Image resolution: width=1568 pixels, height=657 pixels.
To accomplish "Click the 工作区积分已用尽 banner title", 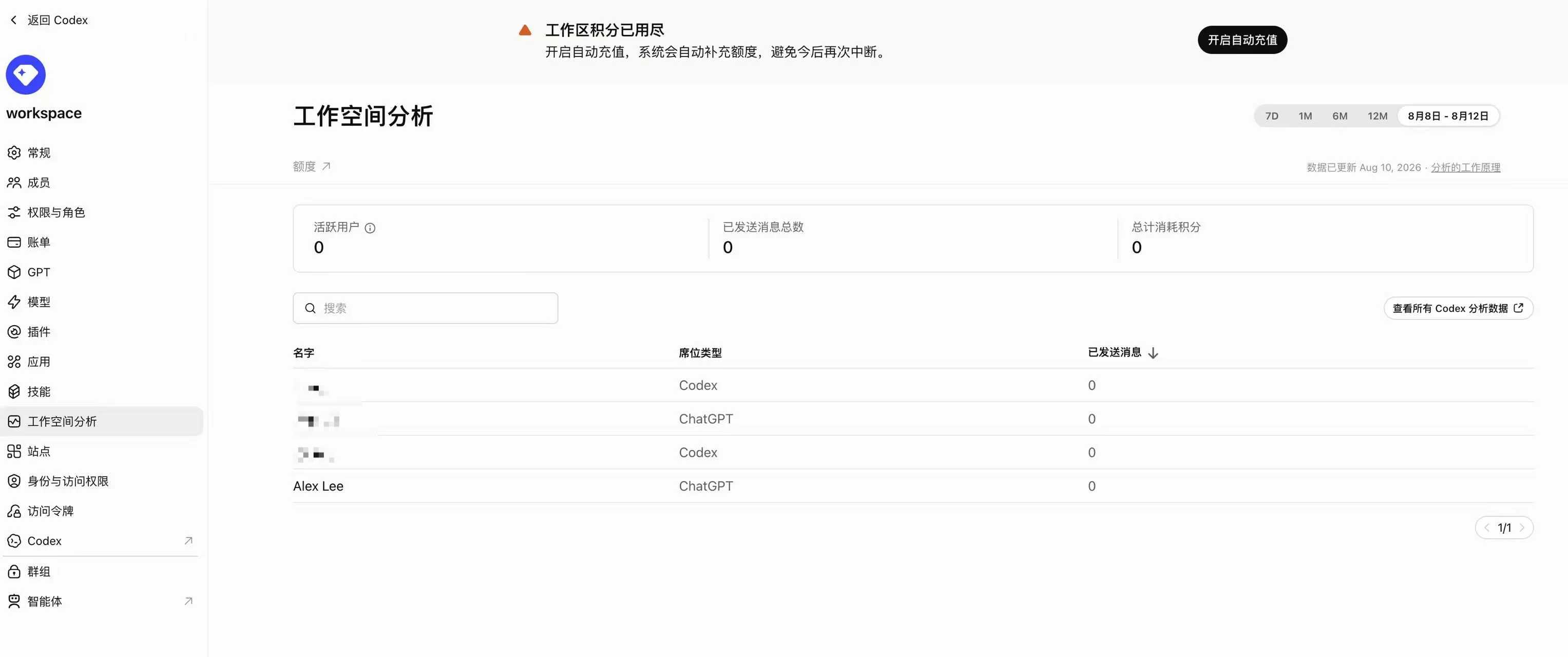I will pos(604,30).
